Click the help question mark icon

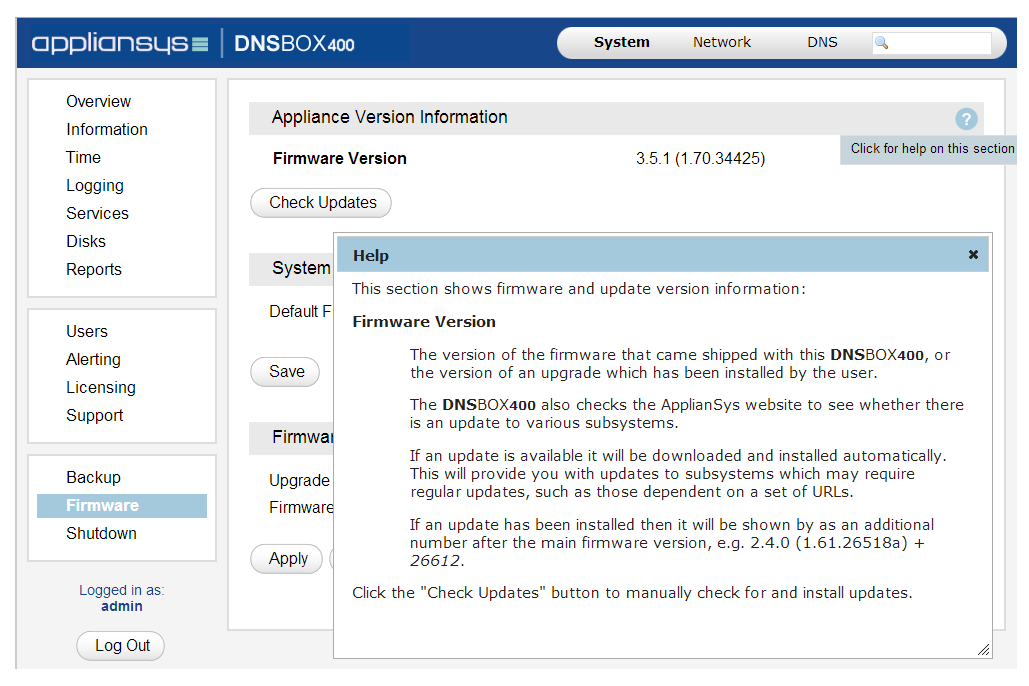coord(966,119)
